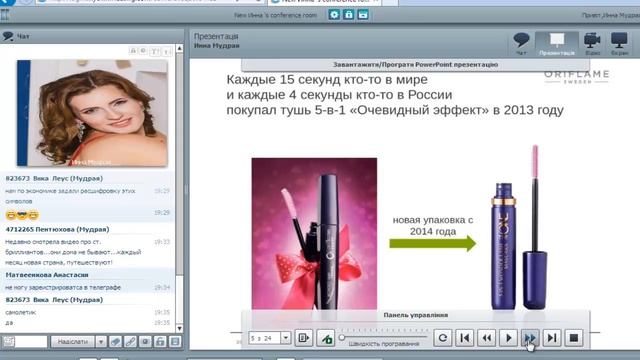Click the last small icon above presenter photo
Image resolution: width=640 pixels, height=360 pixels.
(167, 51)
